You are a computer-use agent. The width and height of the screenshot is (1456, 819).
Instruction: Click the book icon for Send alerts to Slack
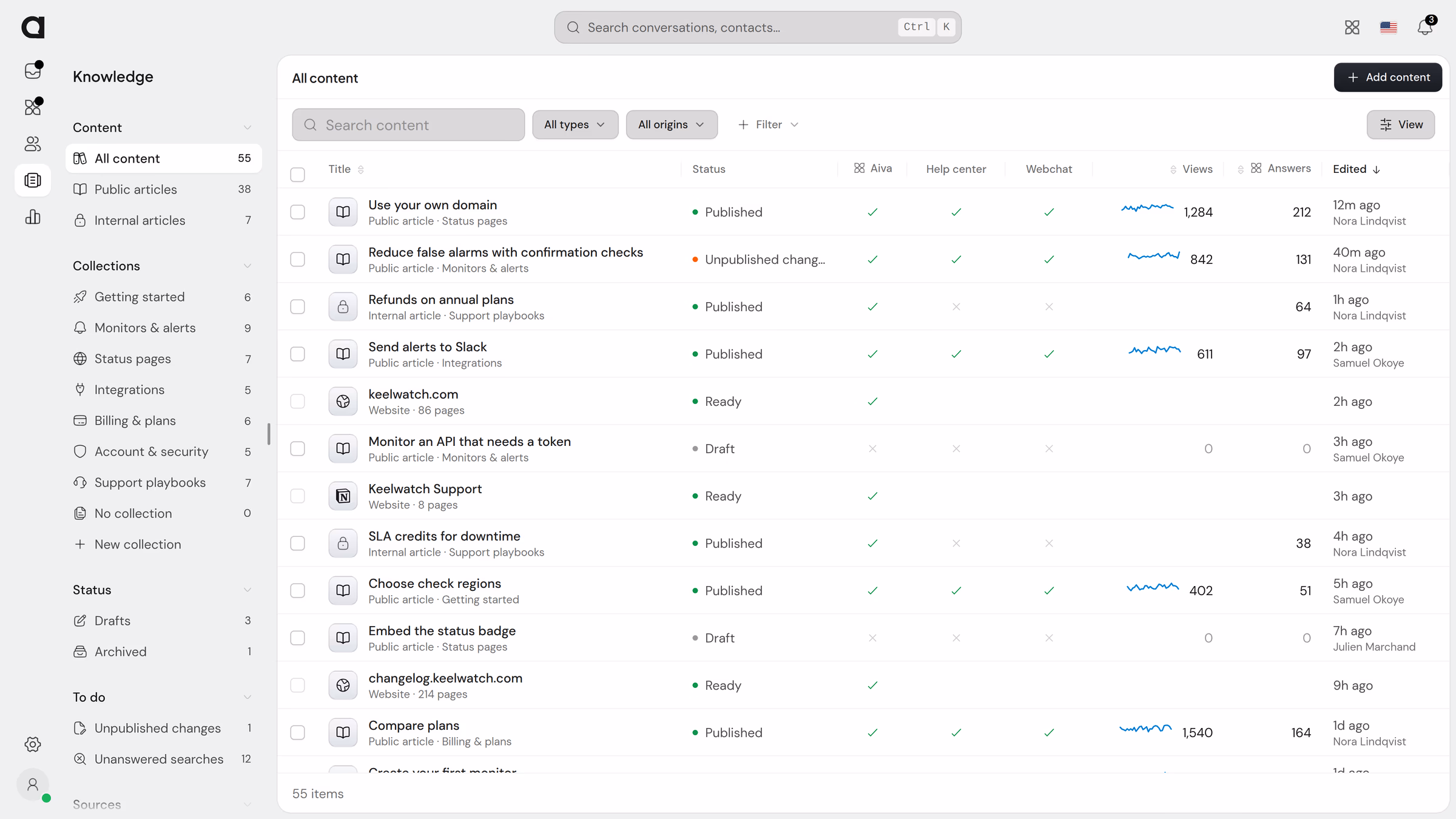pos(343,354)
